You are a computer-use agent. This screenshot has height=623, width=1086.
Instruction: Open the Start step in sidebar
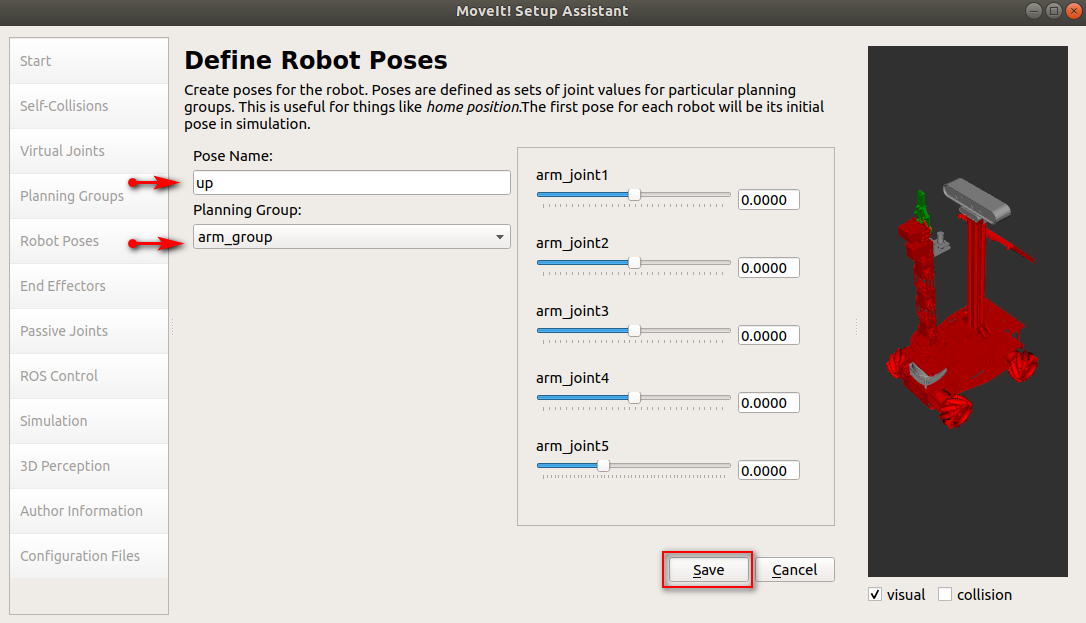tap(89, 61)
